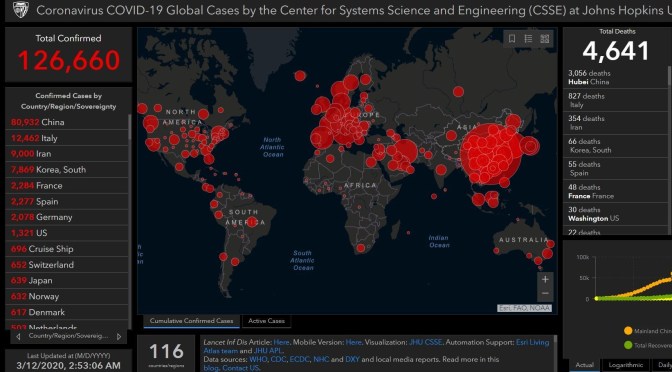Zoom in on the map with plus
The image size is (672, 372).
click(x=545, y=279)
